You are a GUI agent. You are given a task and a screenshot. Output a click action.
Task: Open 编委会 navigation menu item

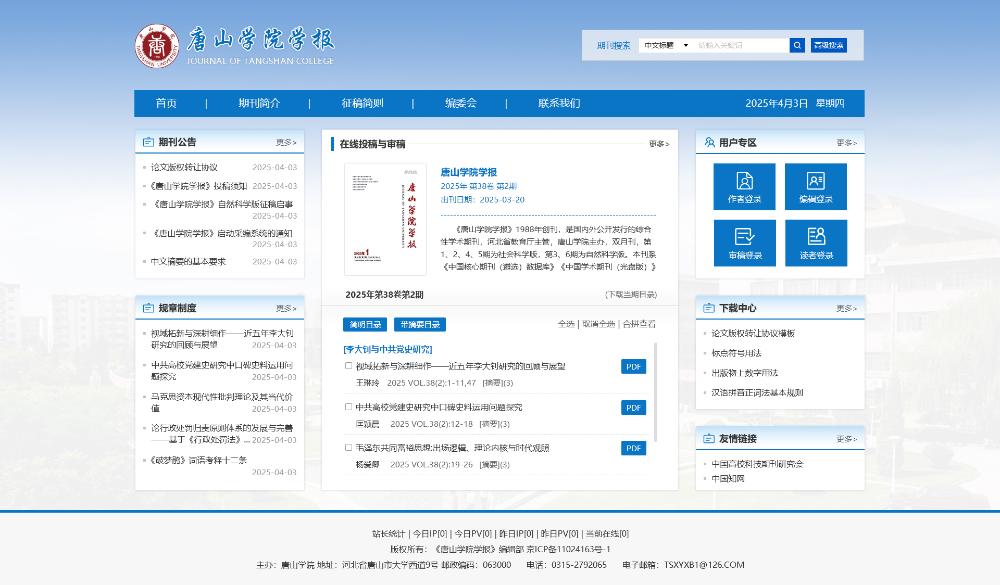click(461, 103)
